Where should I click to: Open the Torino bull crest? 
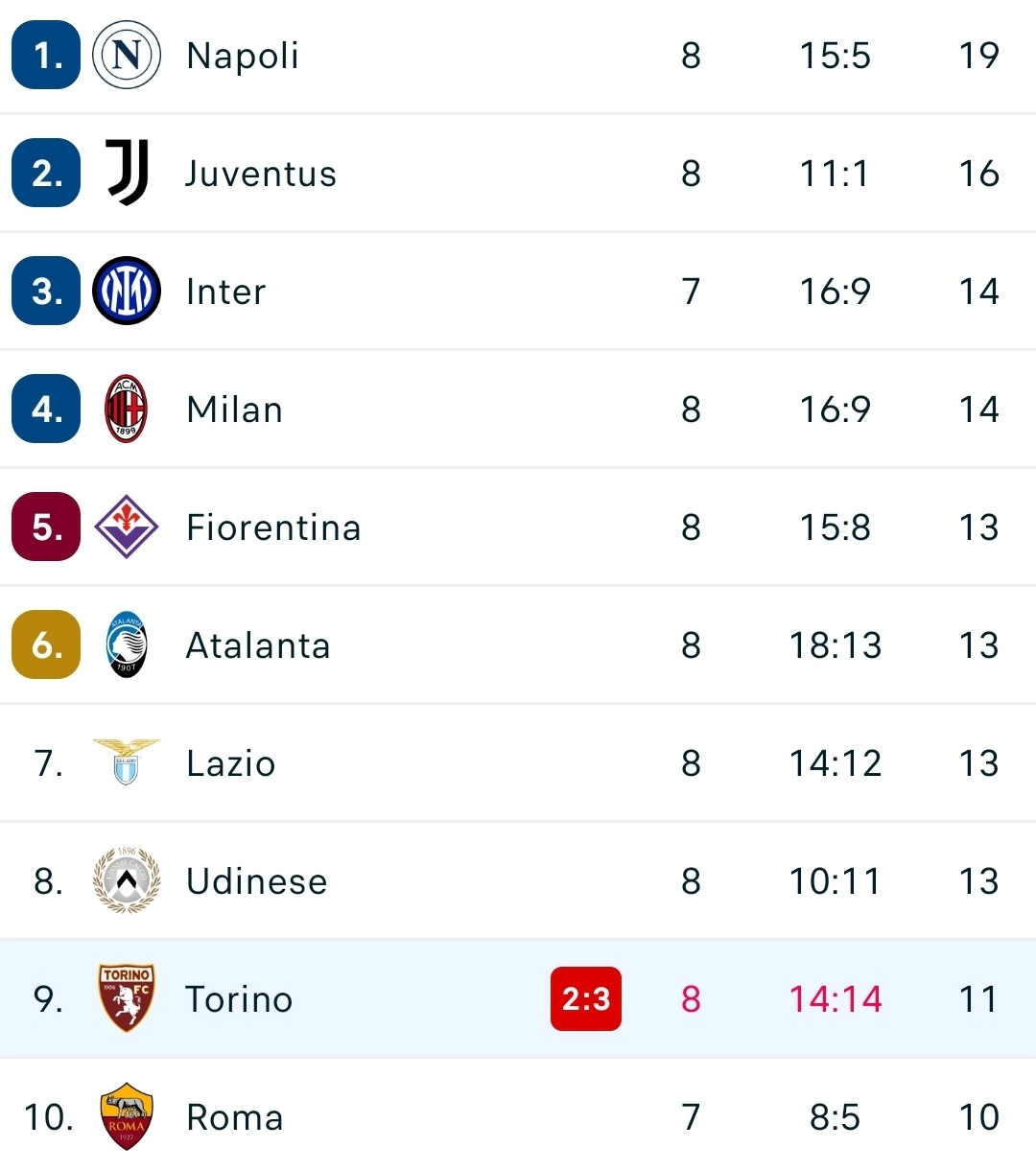click(x=127, y=998)
